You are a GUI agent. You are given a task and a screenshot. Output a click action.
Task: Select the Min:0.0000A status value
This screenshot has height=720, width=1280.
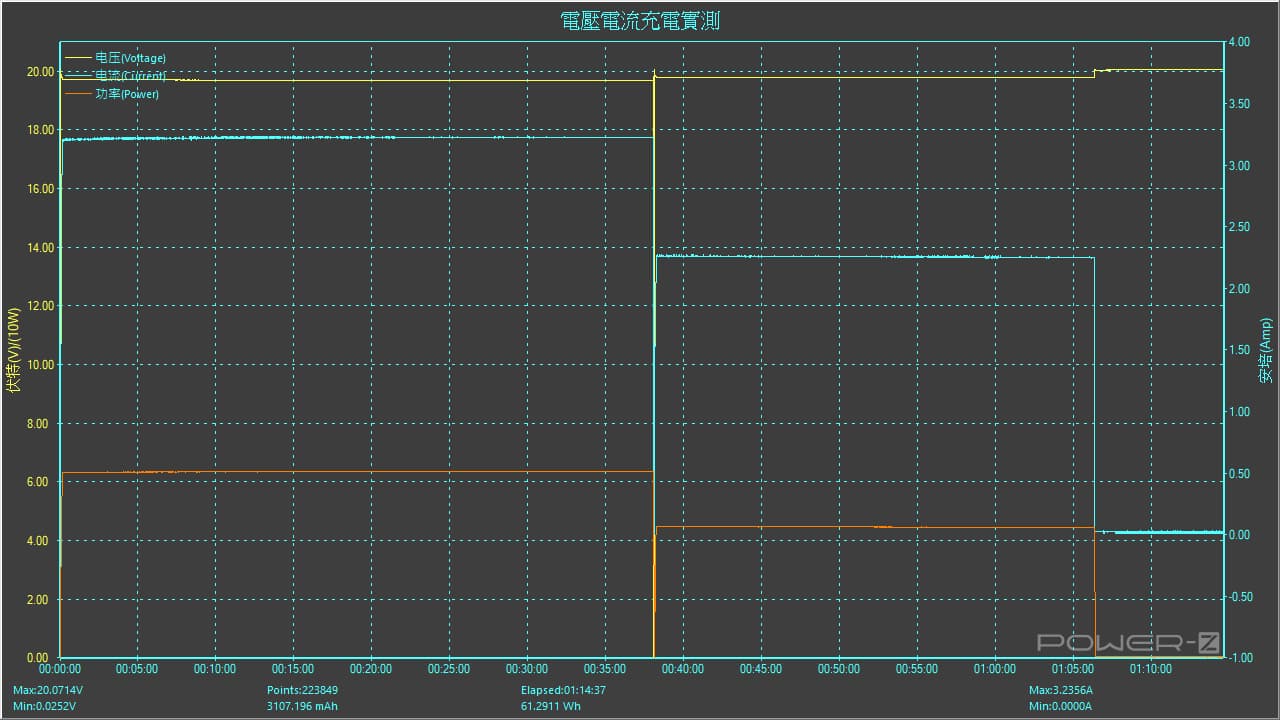click(x=1062, y=707)
